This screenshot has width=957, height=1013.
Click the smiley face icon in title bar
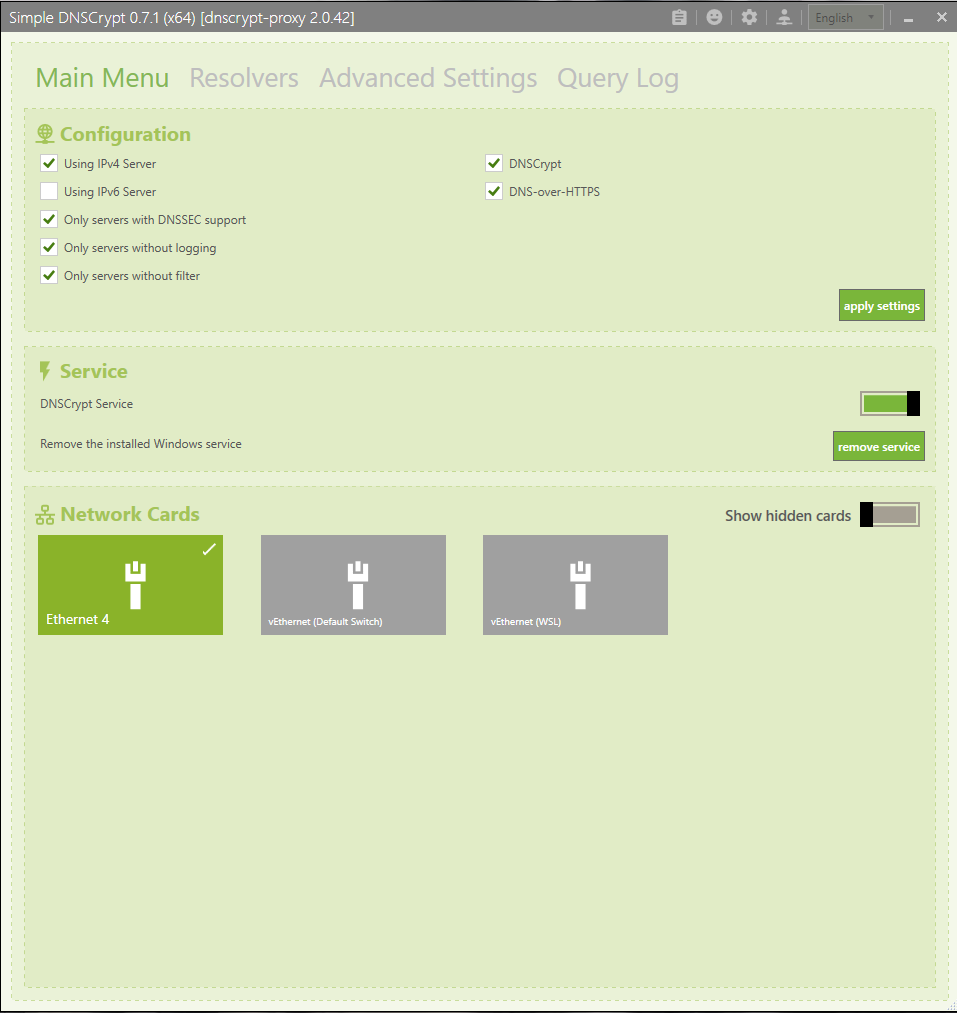click(x=714, y=17)
